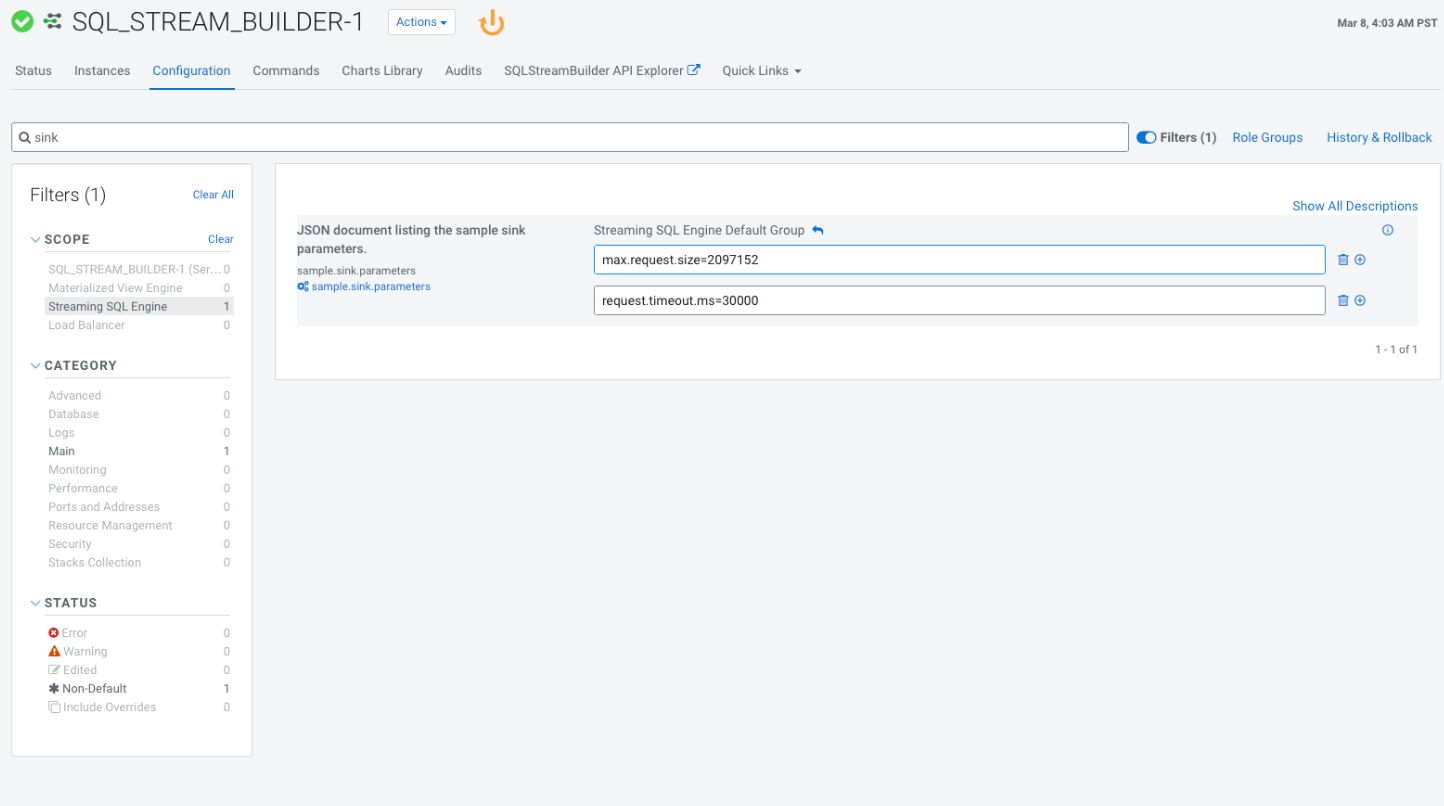Viewport: 1444px width, 806px height.
Task: Filter category by Database
Action: click(139, 414)
